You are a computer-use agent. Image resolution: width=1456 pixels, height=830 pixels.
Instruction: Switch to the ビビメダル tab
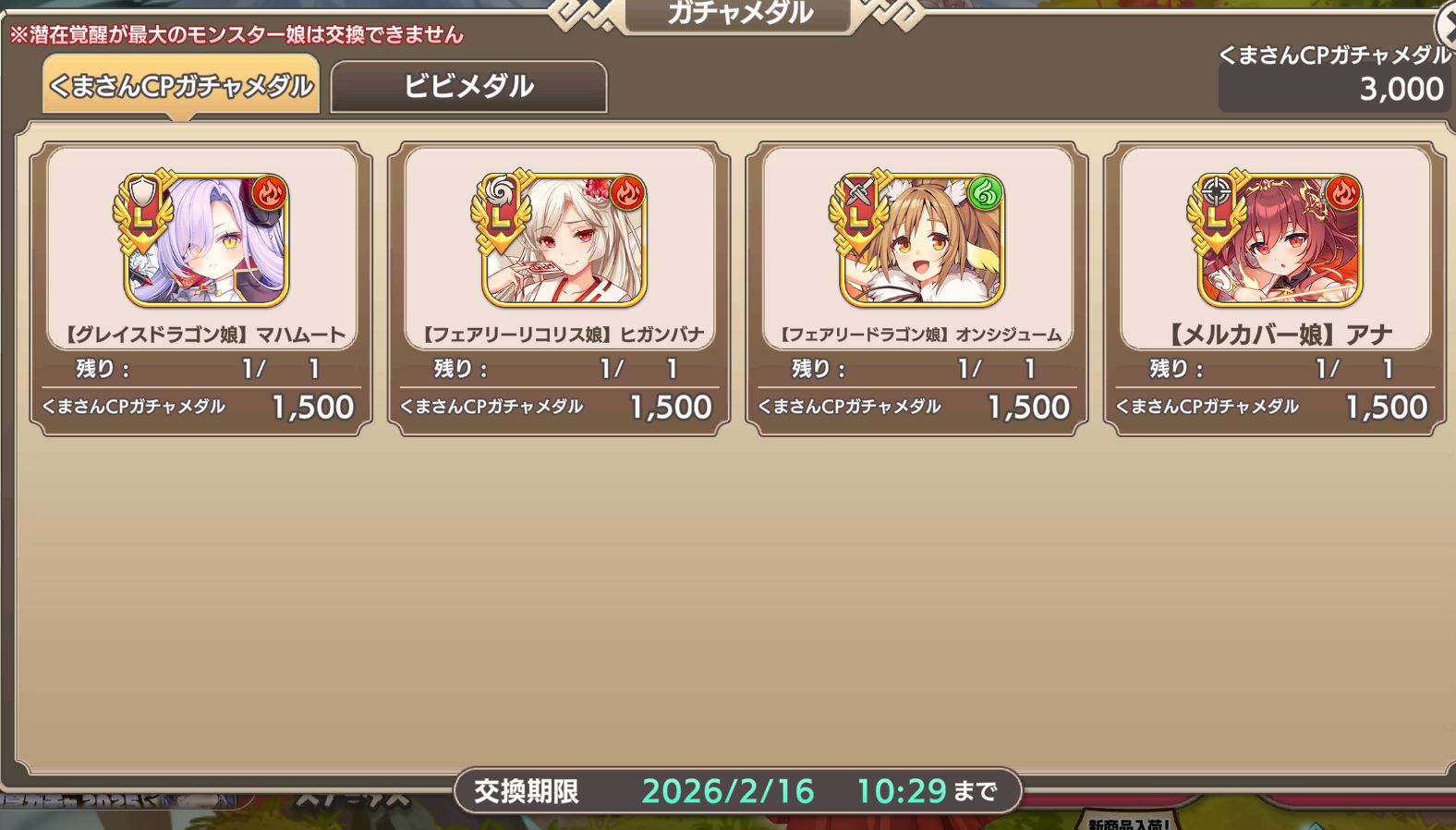[468, 87]
